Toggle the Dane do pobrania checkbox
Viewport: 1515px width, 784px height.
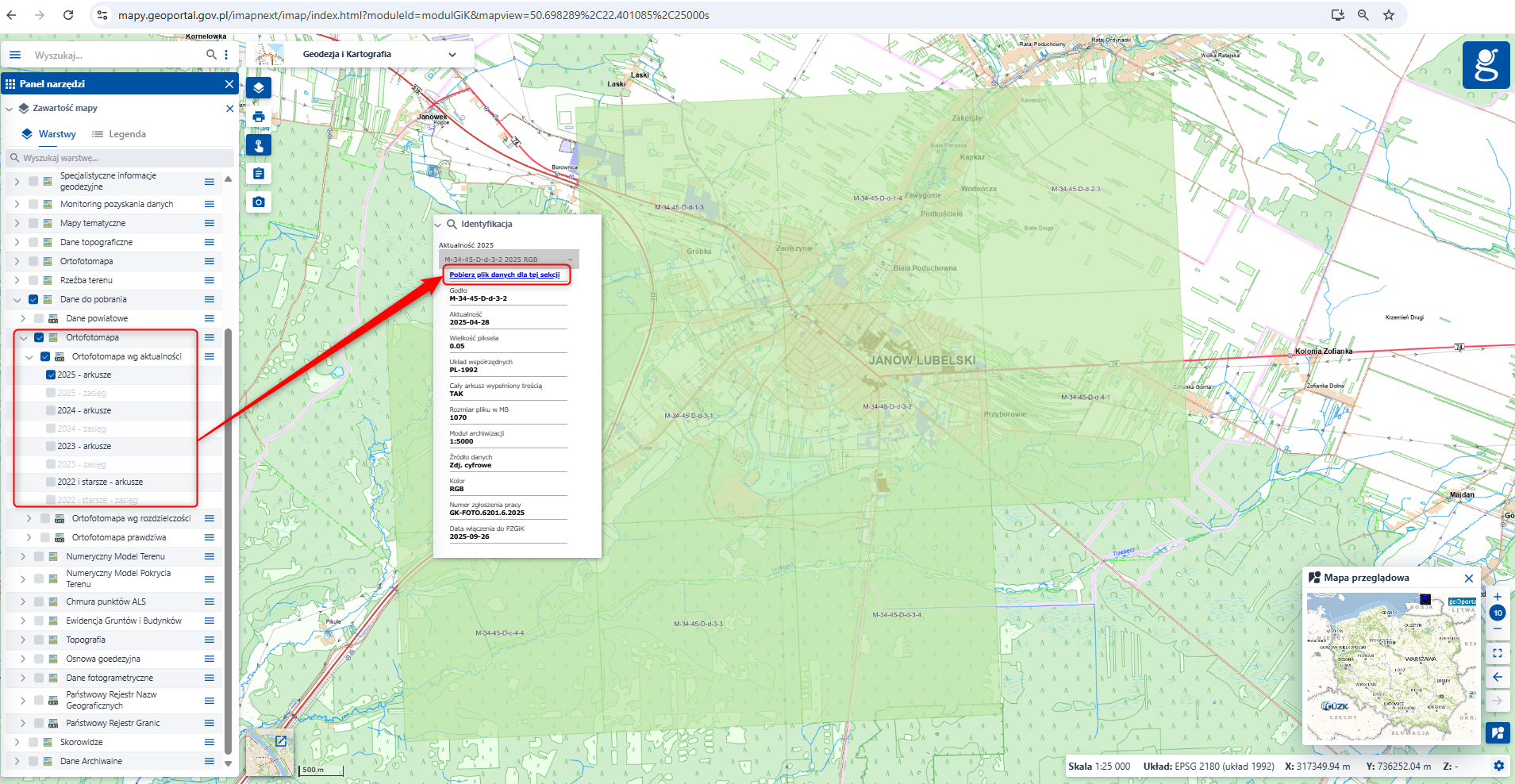pos(33,299)
